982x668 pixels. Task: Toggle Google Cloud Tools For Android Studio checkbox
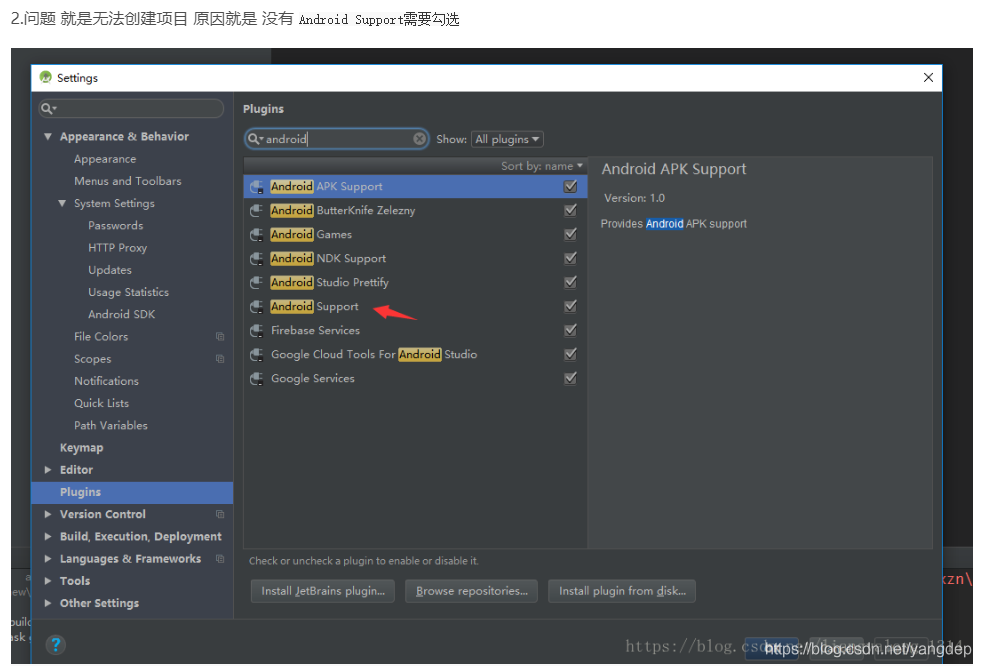(571, 354)
